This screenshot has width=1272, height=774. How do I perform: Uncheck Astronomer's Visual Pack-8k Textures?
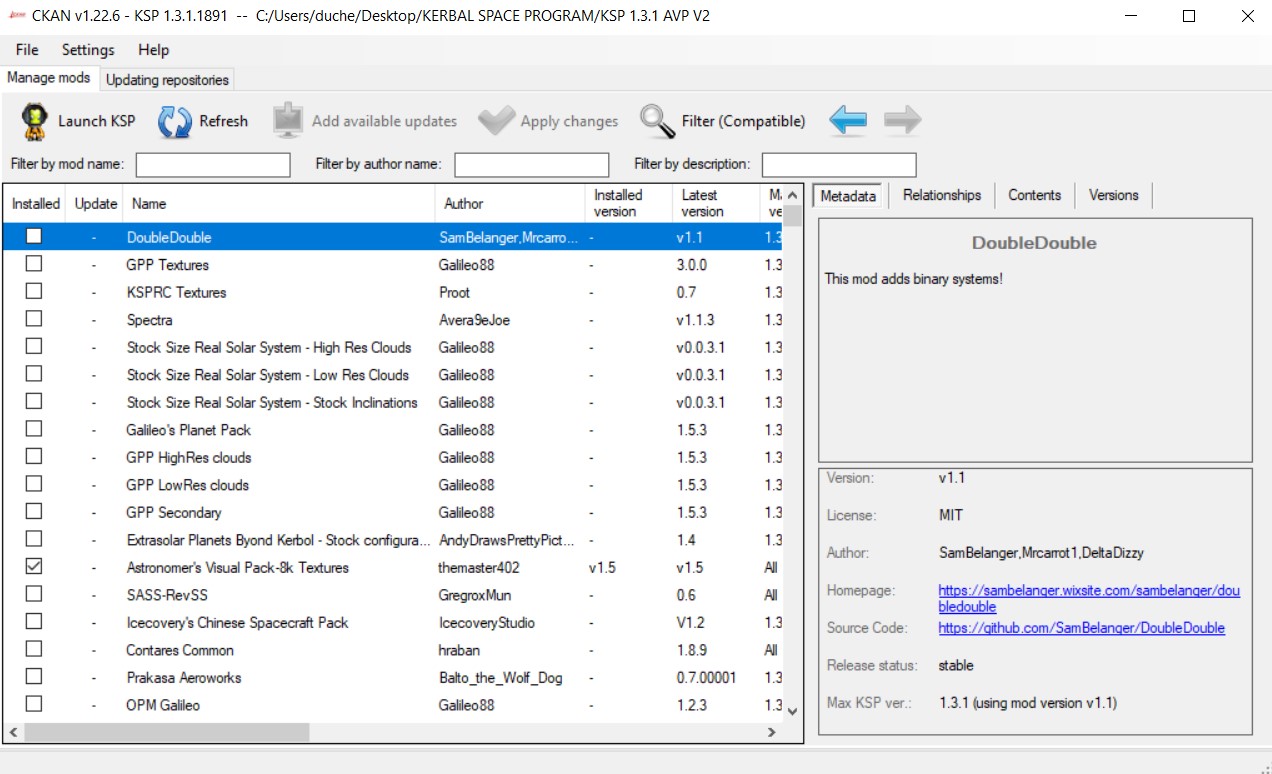(34, 567)
